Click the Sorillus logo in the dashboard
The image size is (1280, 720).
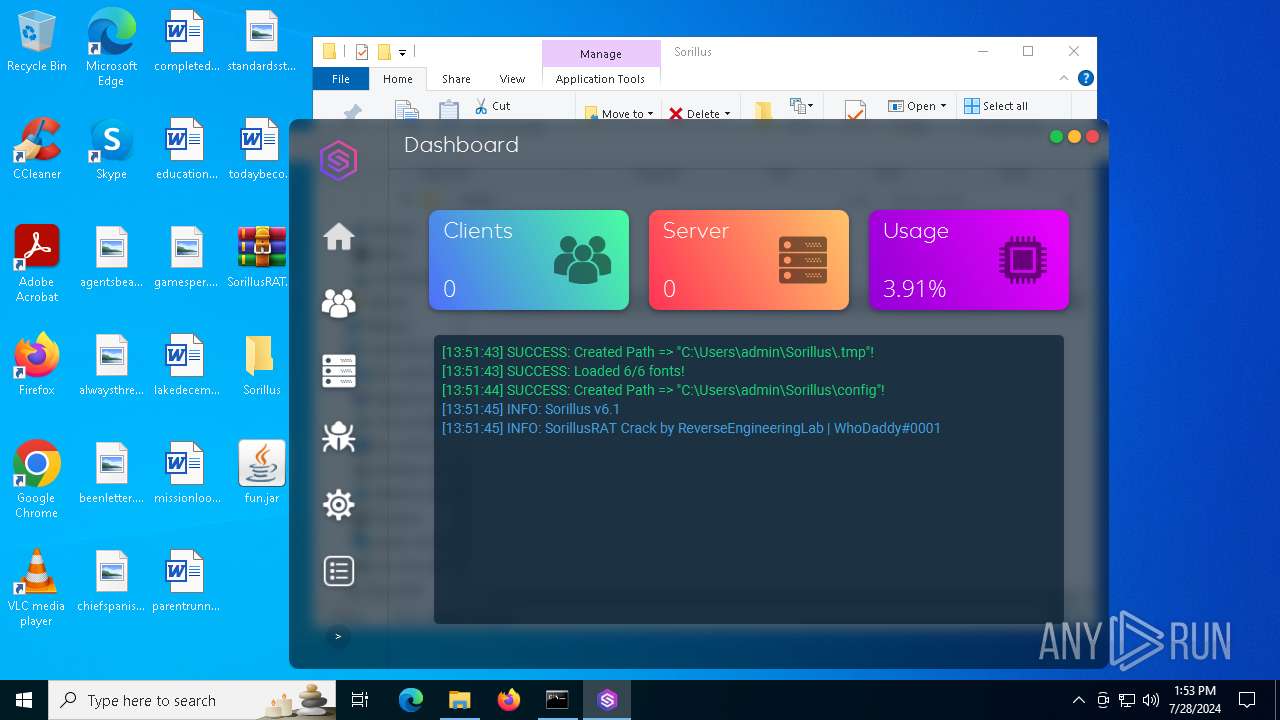tap(339, 160)
